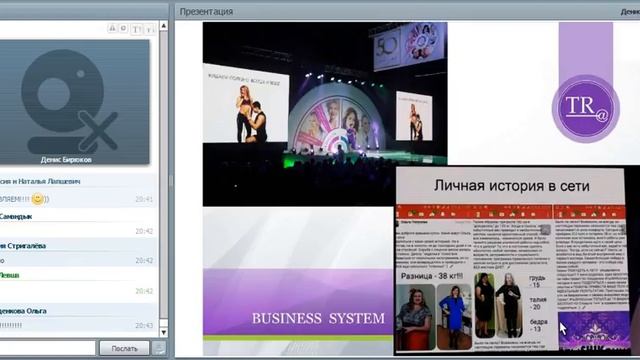This screenshot has height=360, width=640.
Task: Click the TR@ purple logo badge
Action: point(586,108)
